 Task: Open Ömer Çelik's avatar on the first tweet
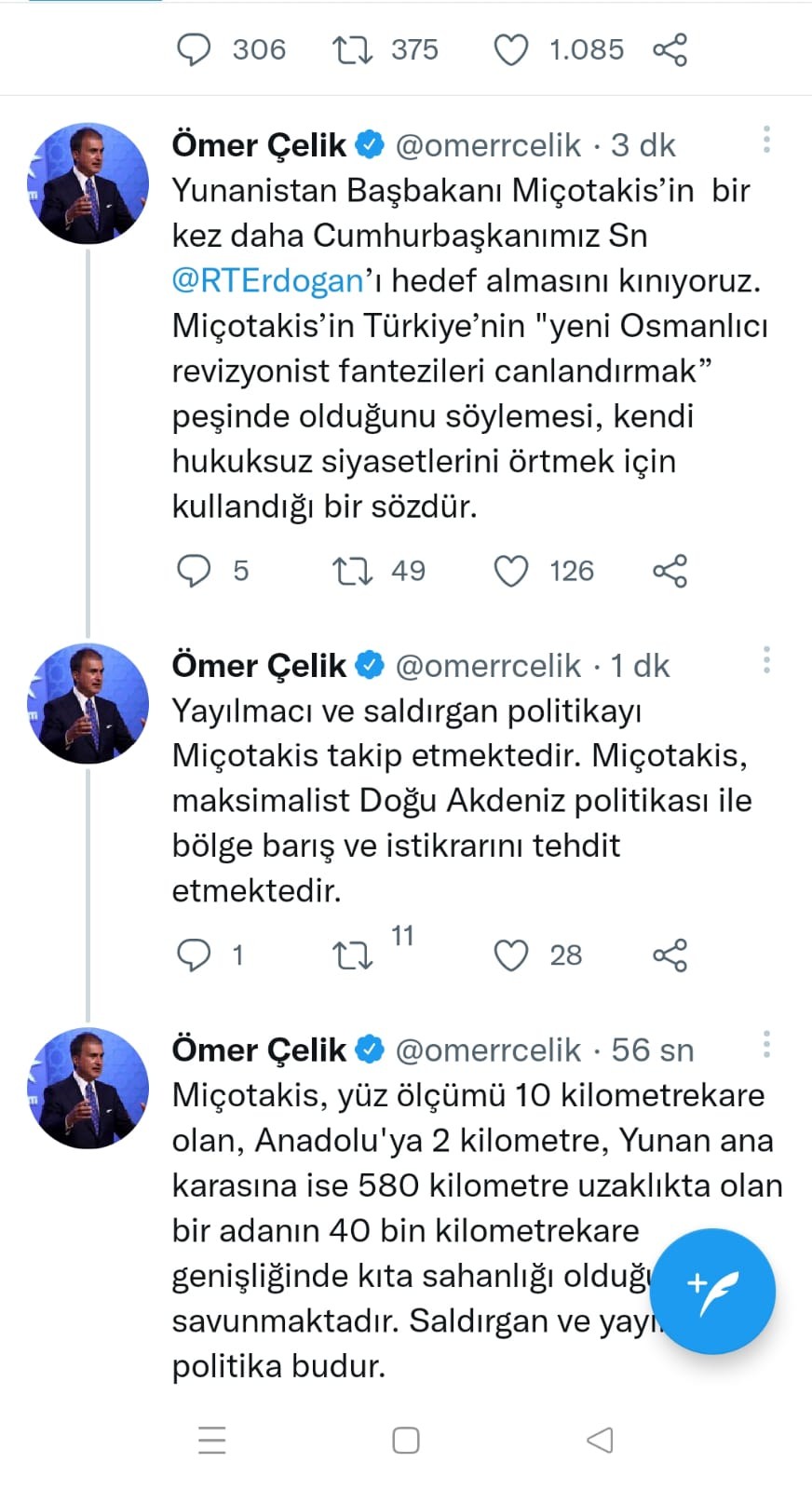(x=88, y=183)
